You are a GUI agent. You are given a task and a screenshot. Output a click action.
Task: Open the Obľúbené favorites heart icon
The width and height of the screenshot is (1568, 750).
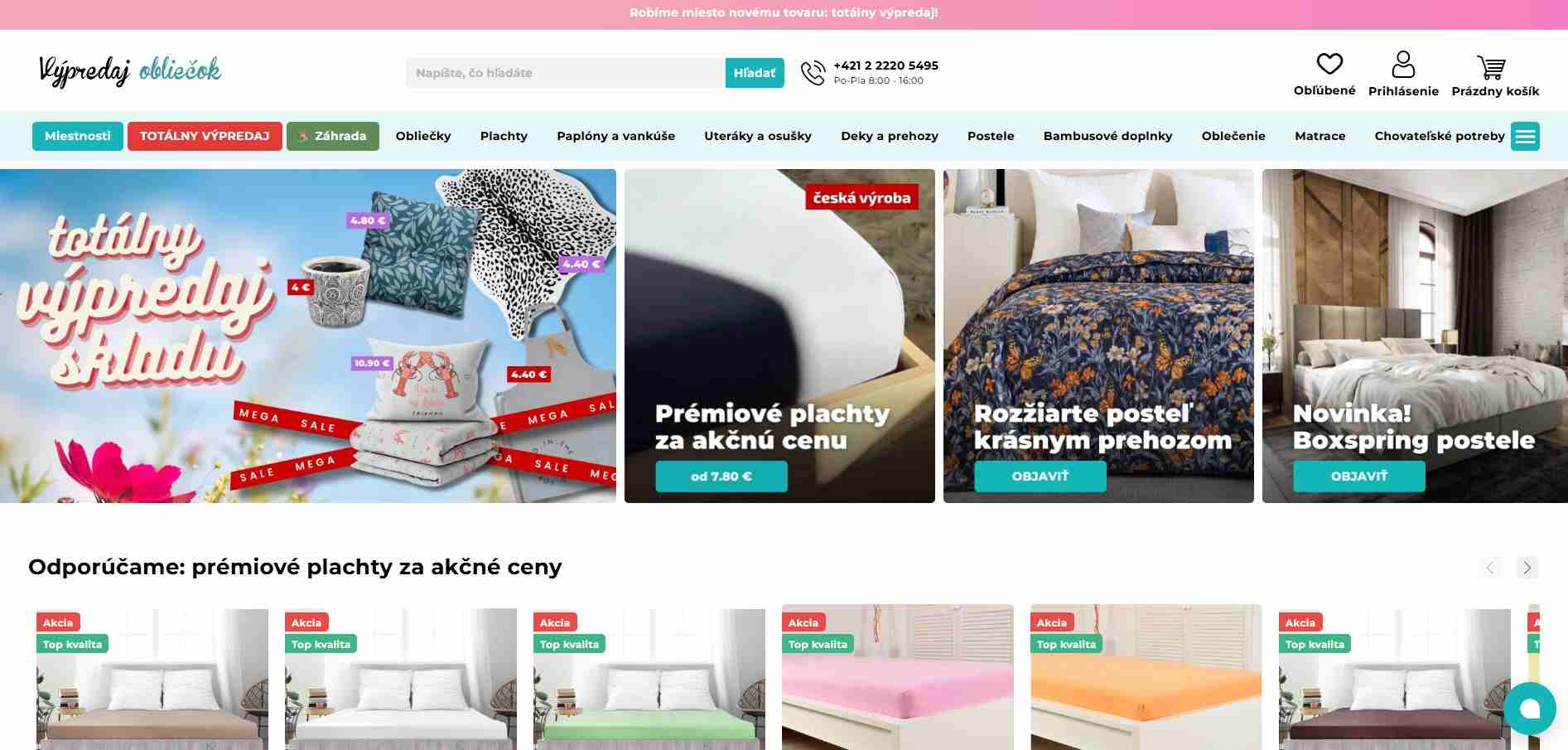pos(1329,64)
